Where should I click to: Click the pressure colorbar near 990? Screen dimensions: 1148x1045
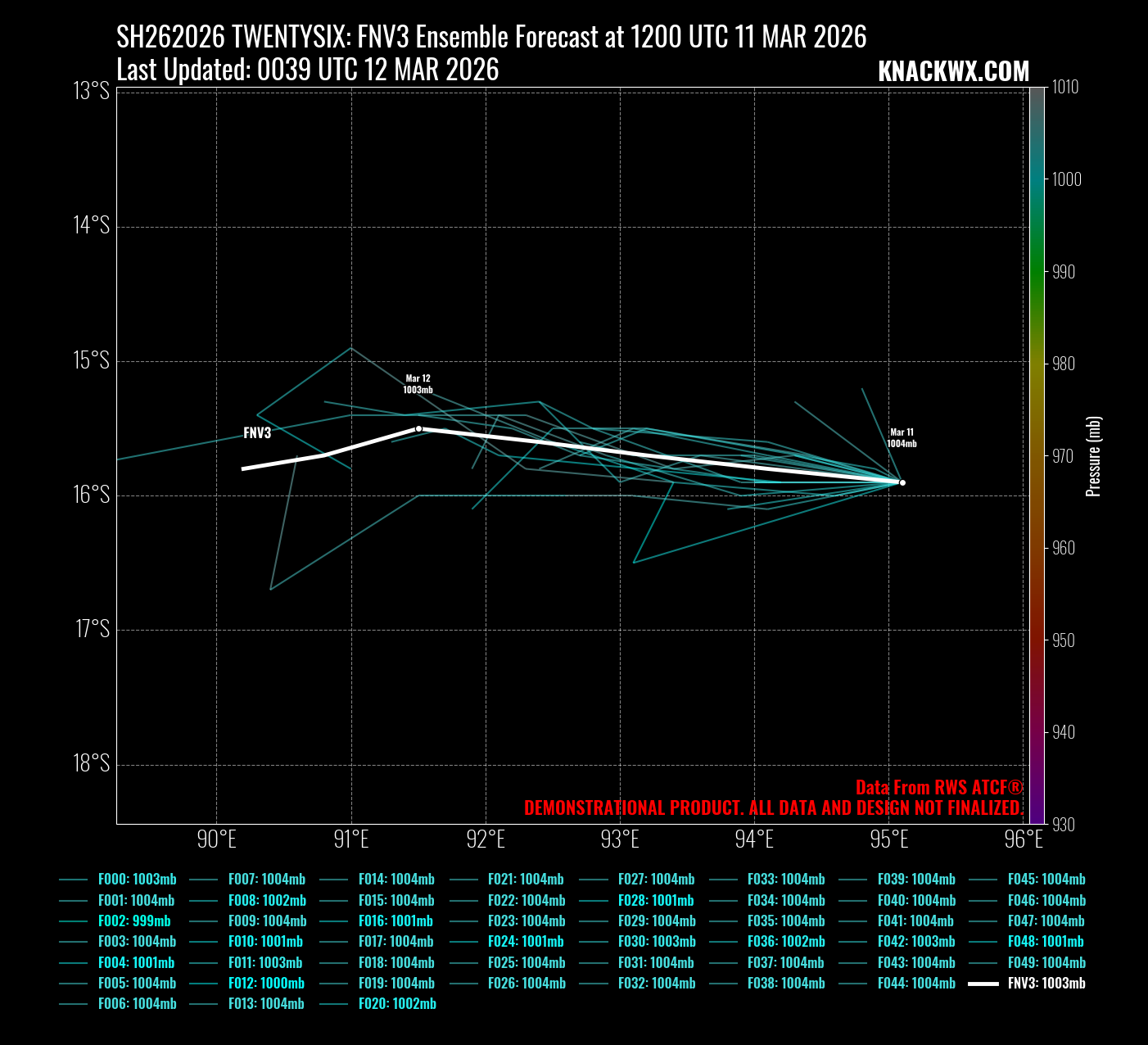coord(1037,272)
